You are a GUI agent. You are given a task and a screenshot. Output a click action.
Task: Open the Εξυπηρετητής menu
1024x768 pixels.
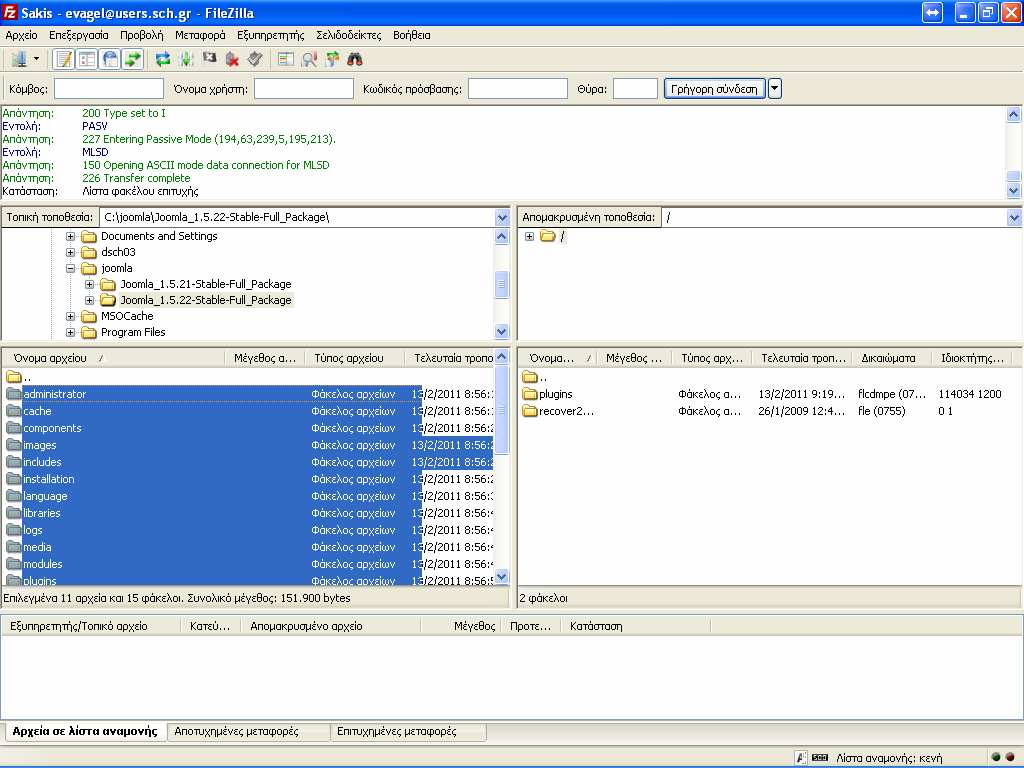(270, 35)
